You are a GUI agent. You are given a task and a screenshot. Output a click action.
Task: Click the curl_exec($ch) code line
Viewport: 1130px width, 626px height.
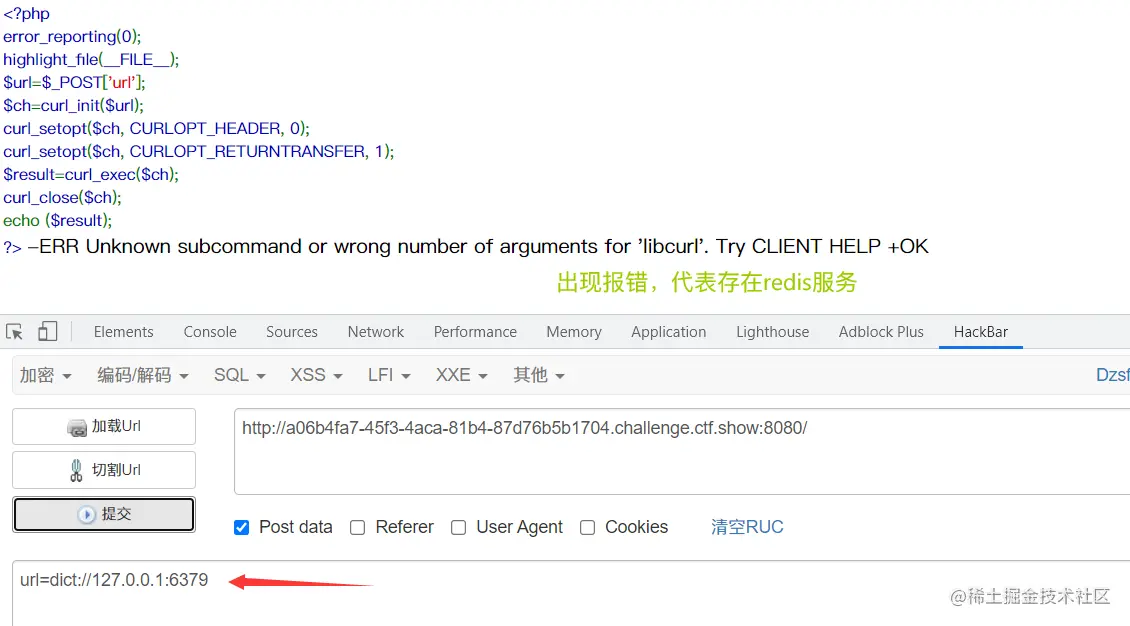(x=91, y=174)
